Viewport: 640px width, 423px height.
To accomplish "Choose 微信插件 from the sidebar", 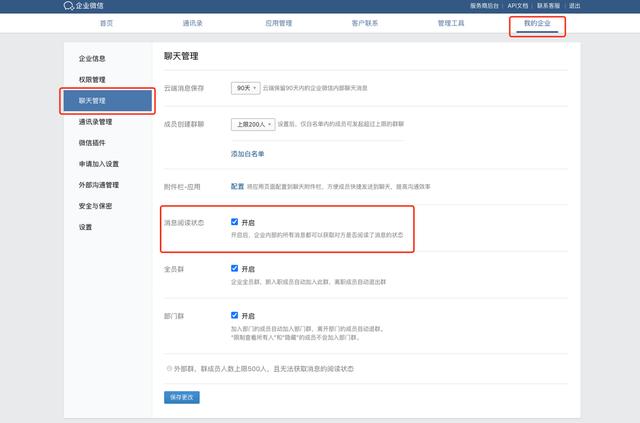I will coord(92,143).
